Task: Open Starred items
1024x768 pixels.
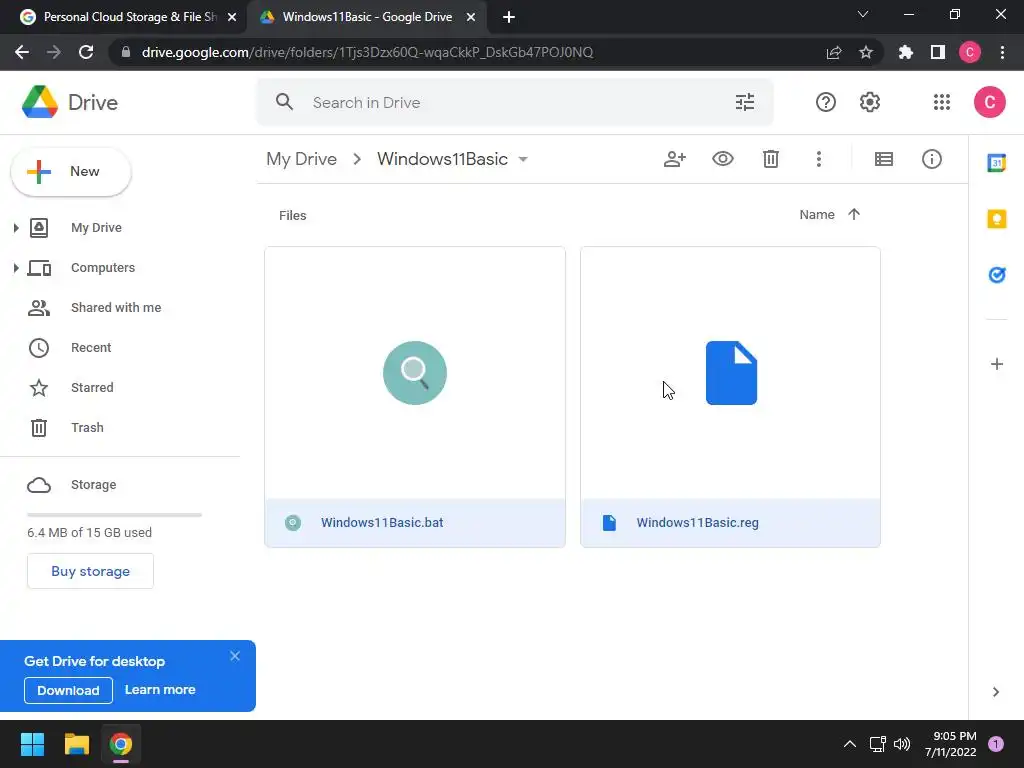Action: point(92,387)
